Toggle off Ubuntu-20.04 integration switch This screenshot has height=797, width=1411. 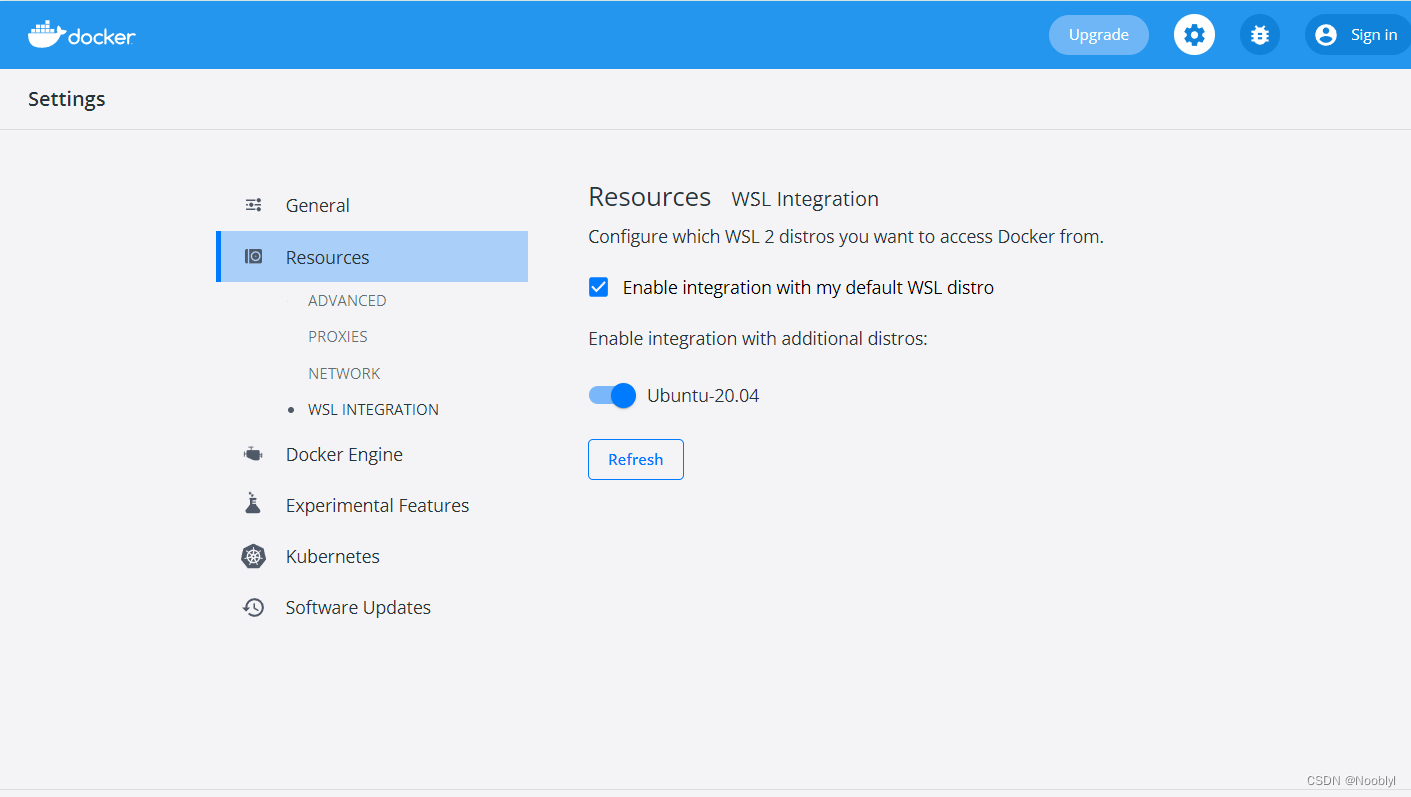pos(612,395)
